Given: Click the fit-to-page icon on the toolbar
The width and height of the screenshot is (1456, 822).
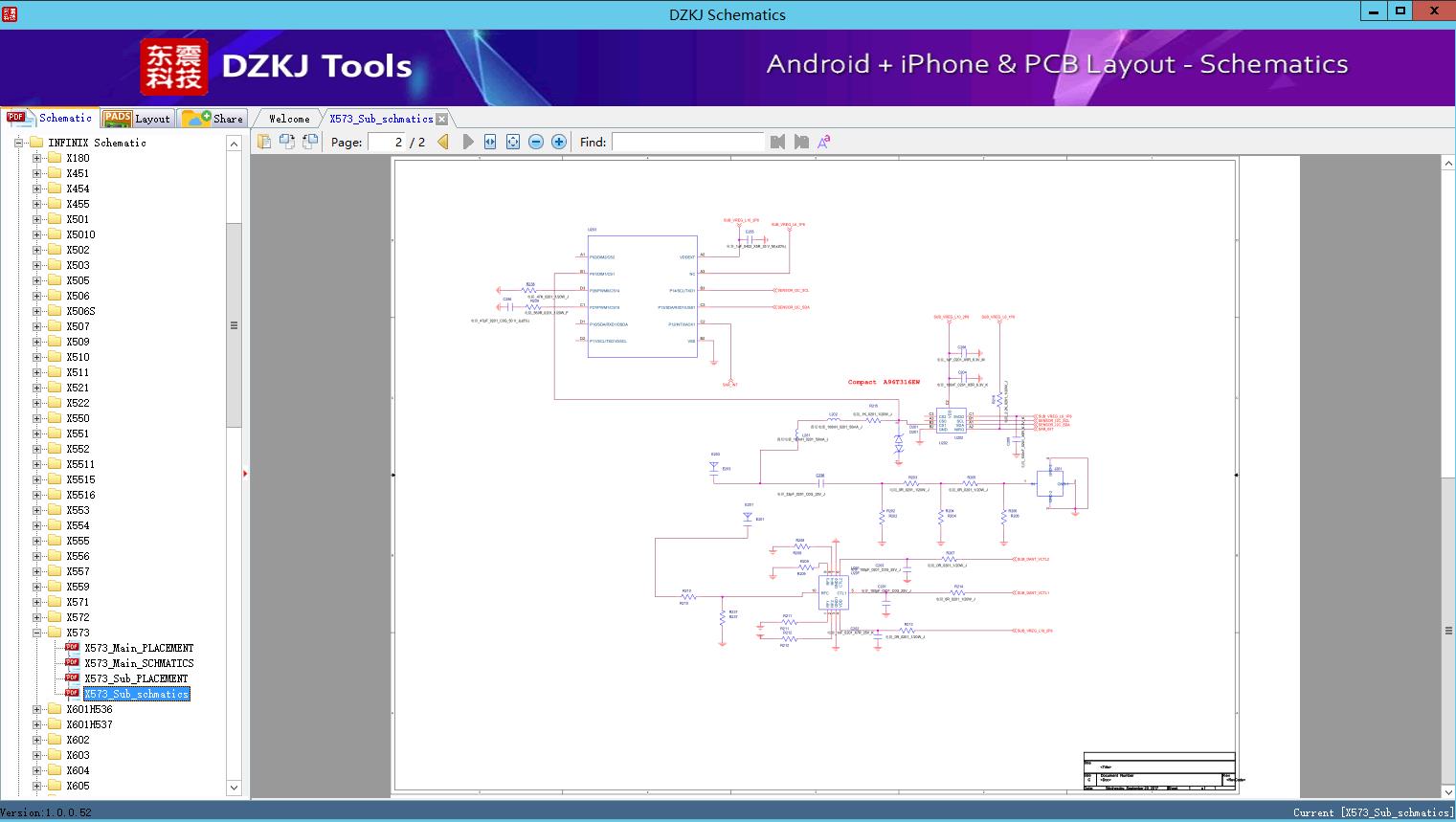Looking at the screenshot, I should 512,141.
